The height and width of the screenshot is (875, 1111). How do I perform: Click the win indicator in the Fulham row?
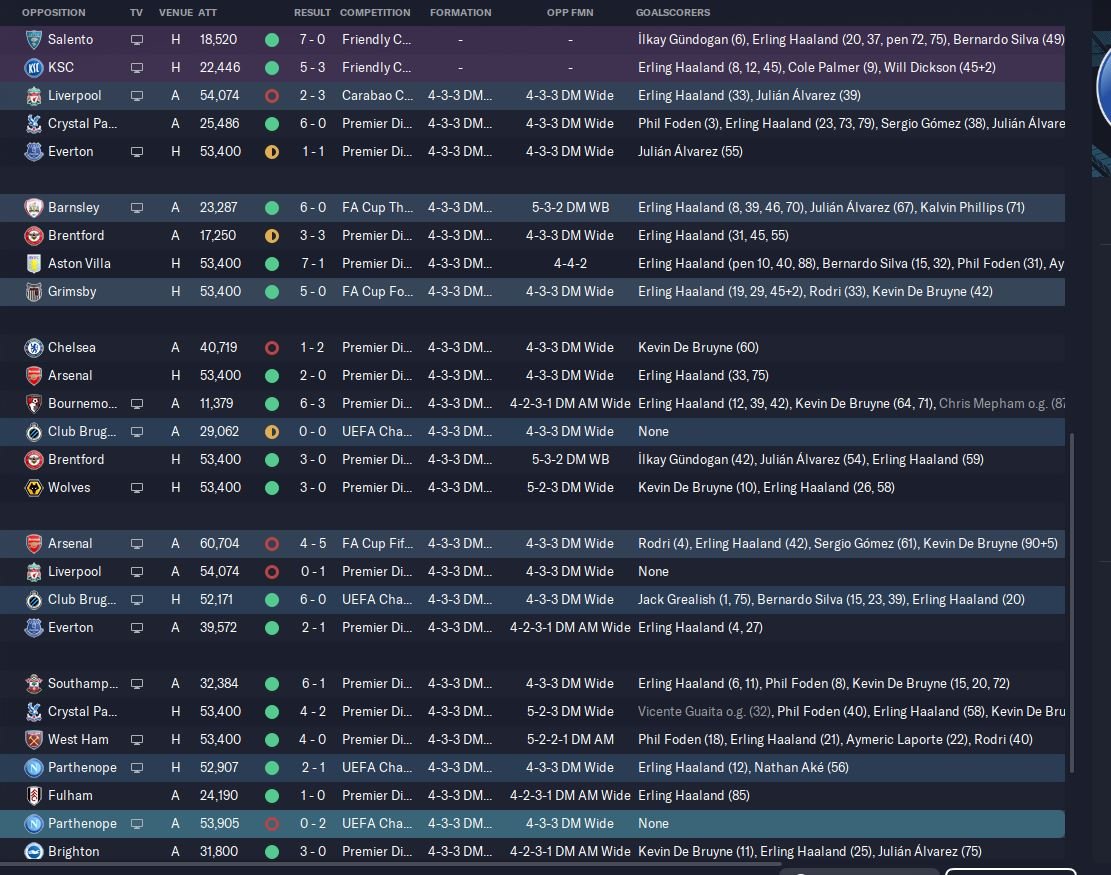pos(271,796)
